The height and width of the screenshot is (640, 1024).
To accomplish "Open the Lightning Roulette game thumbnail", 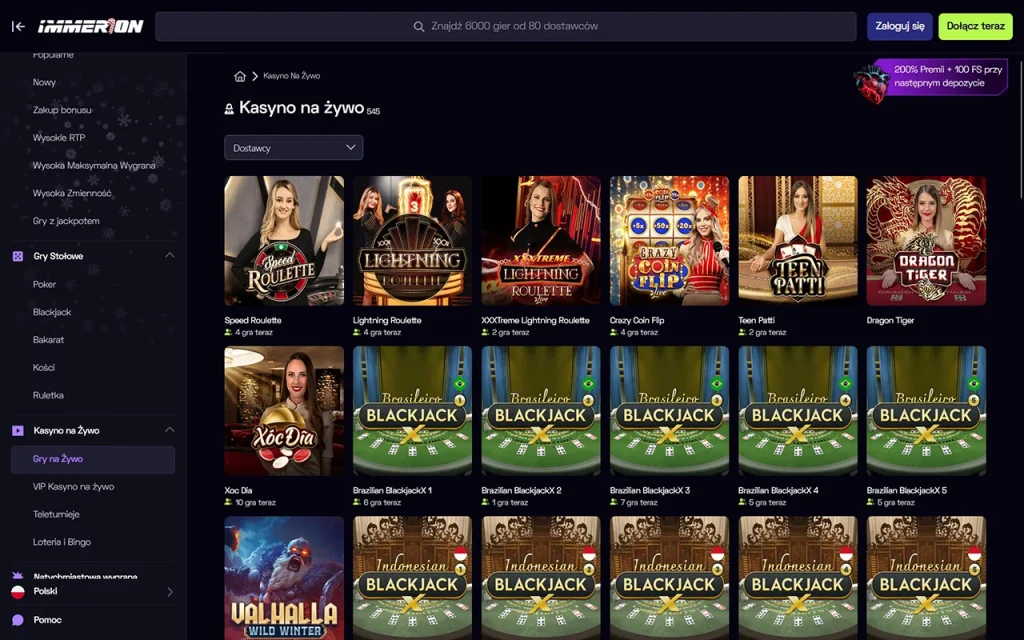I will click(412, 241).
